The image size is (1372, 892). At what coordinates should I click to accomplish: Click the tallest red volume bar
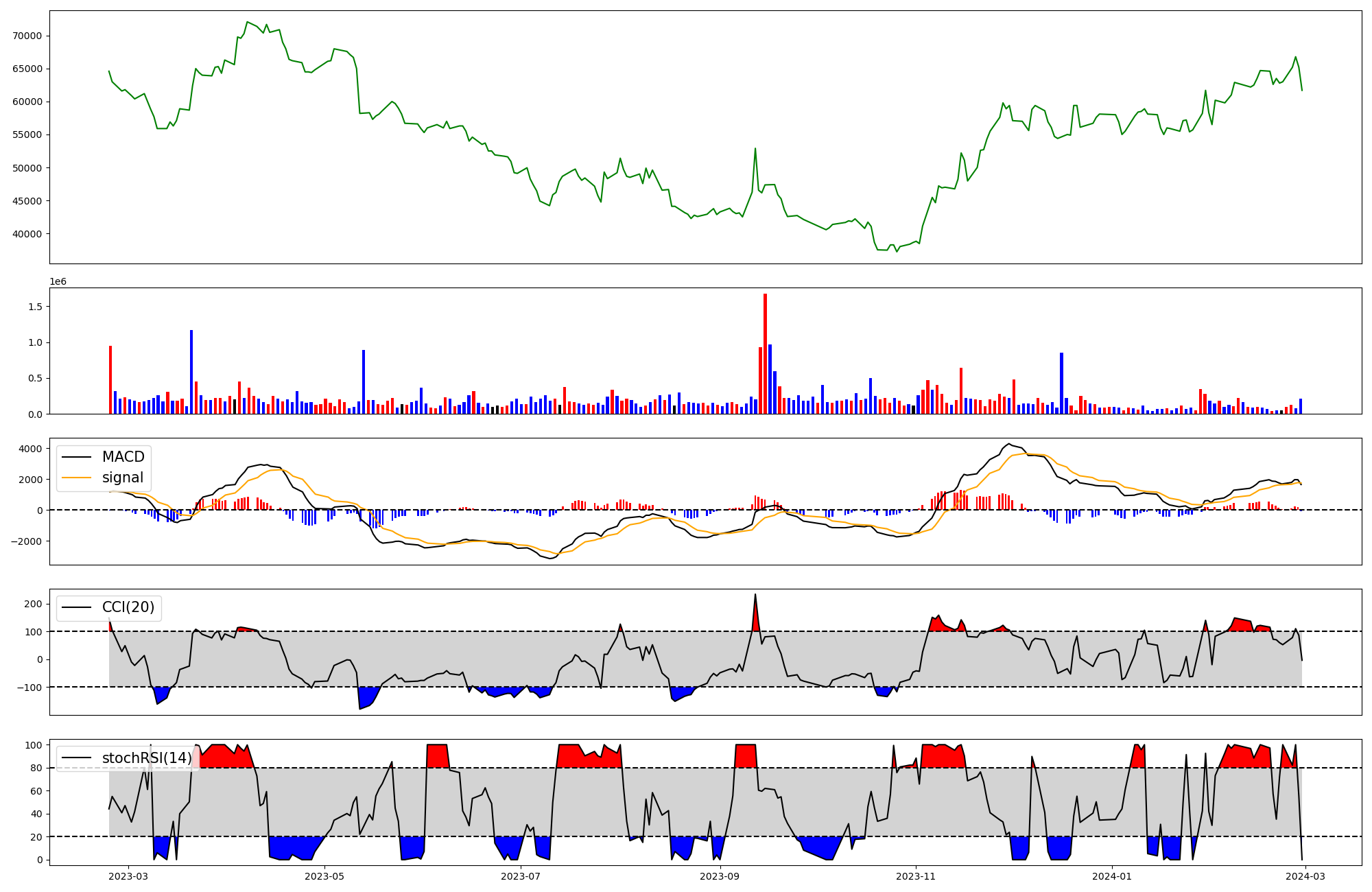pos(765,353)
